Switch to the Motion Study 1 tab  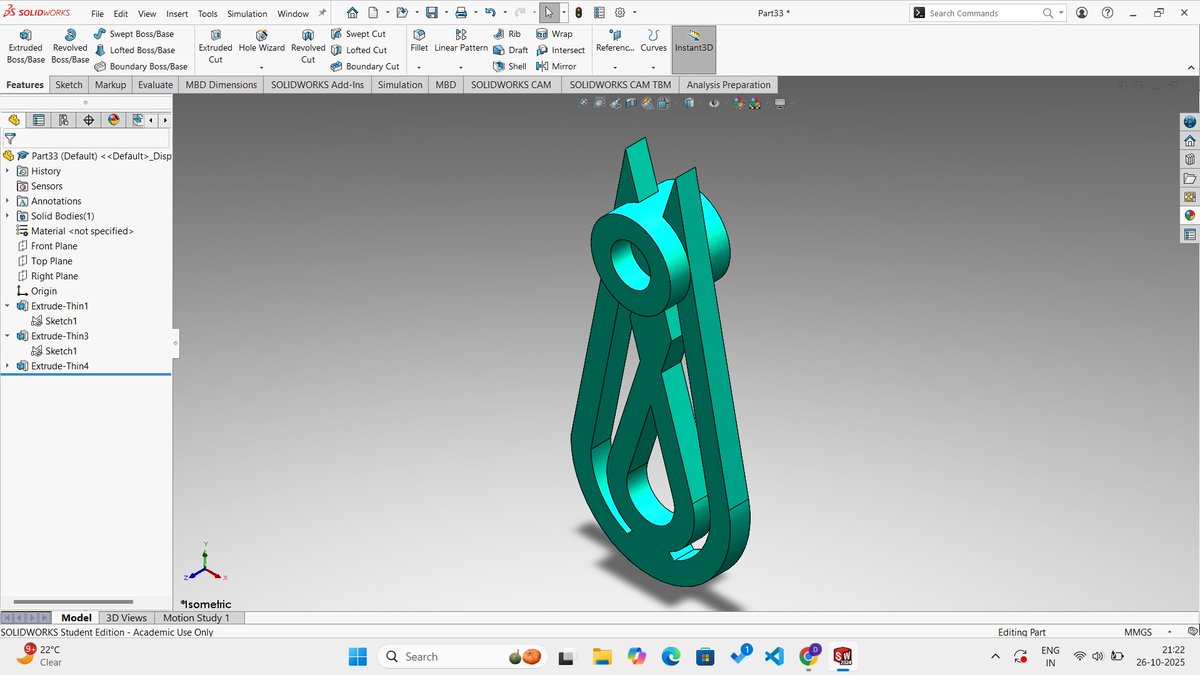tap(196, 618)
